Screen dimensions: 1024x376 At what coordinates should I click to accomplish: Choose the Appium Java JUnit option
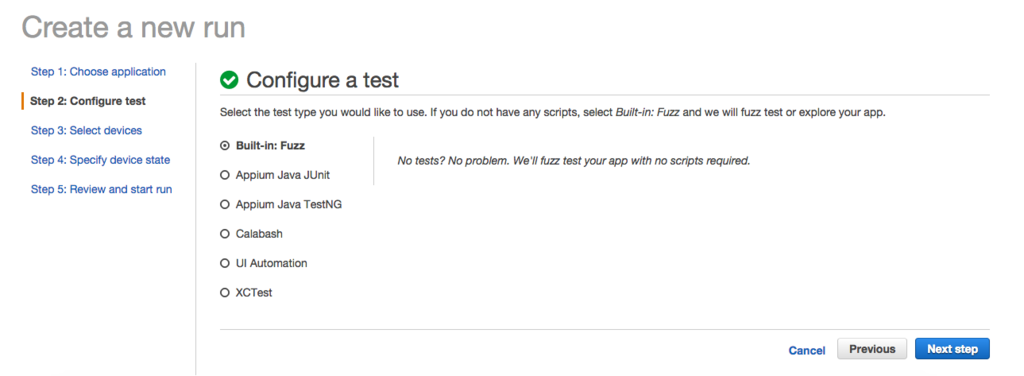pos(225,176)
